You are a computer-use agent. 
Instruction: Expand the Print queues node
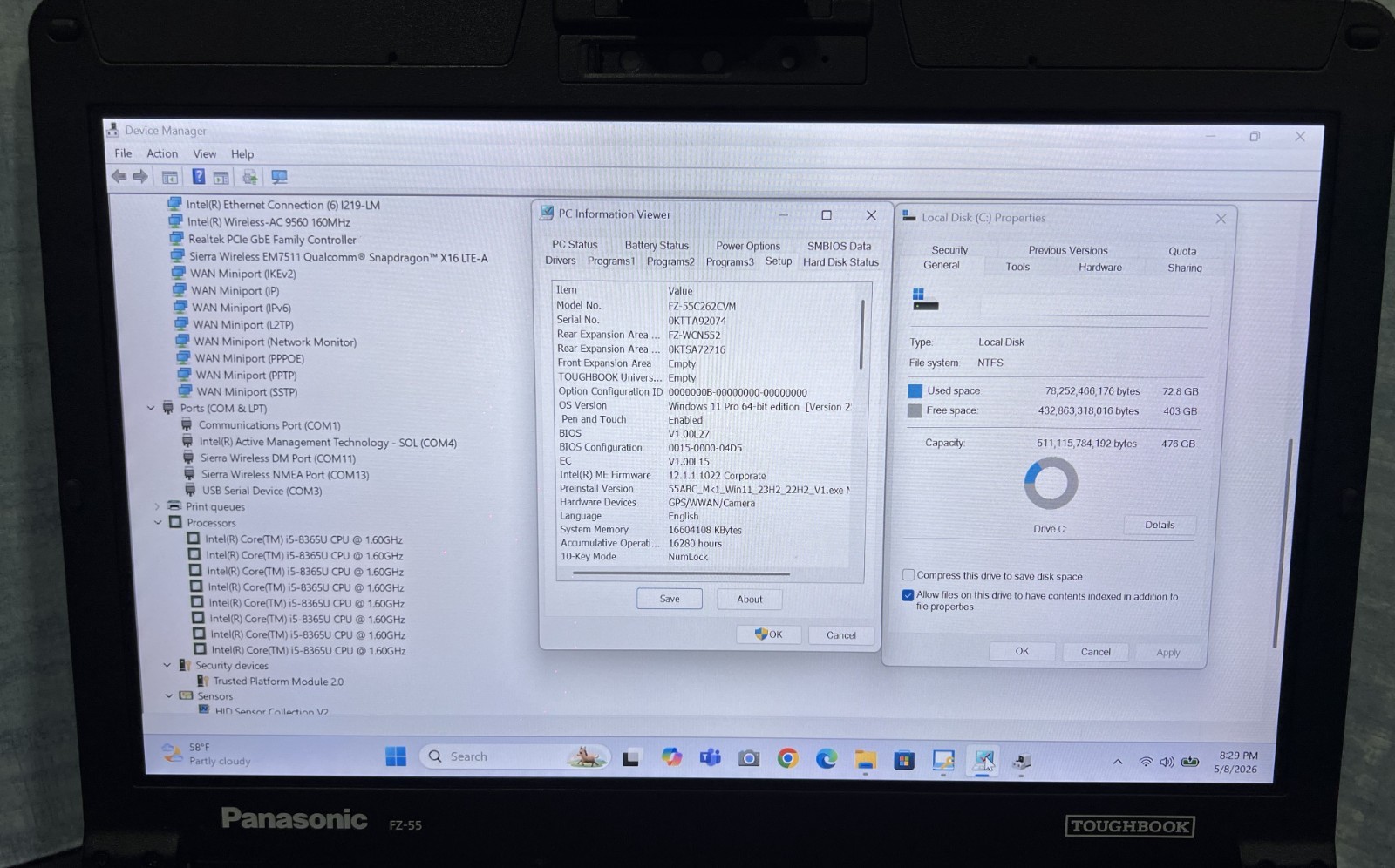coord(158,506)
